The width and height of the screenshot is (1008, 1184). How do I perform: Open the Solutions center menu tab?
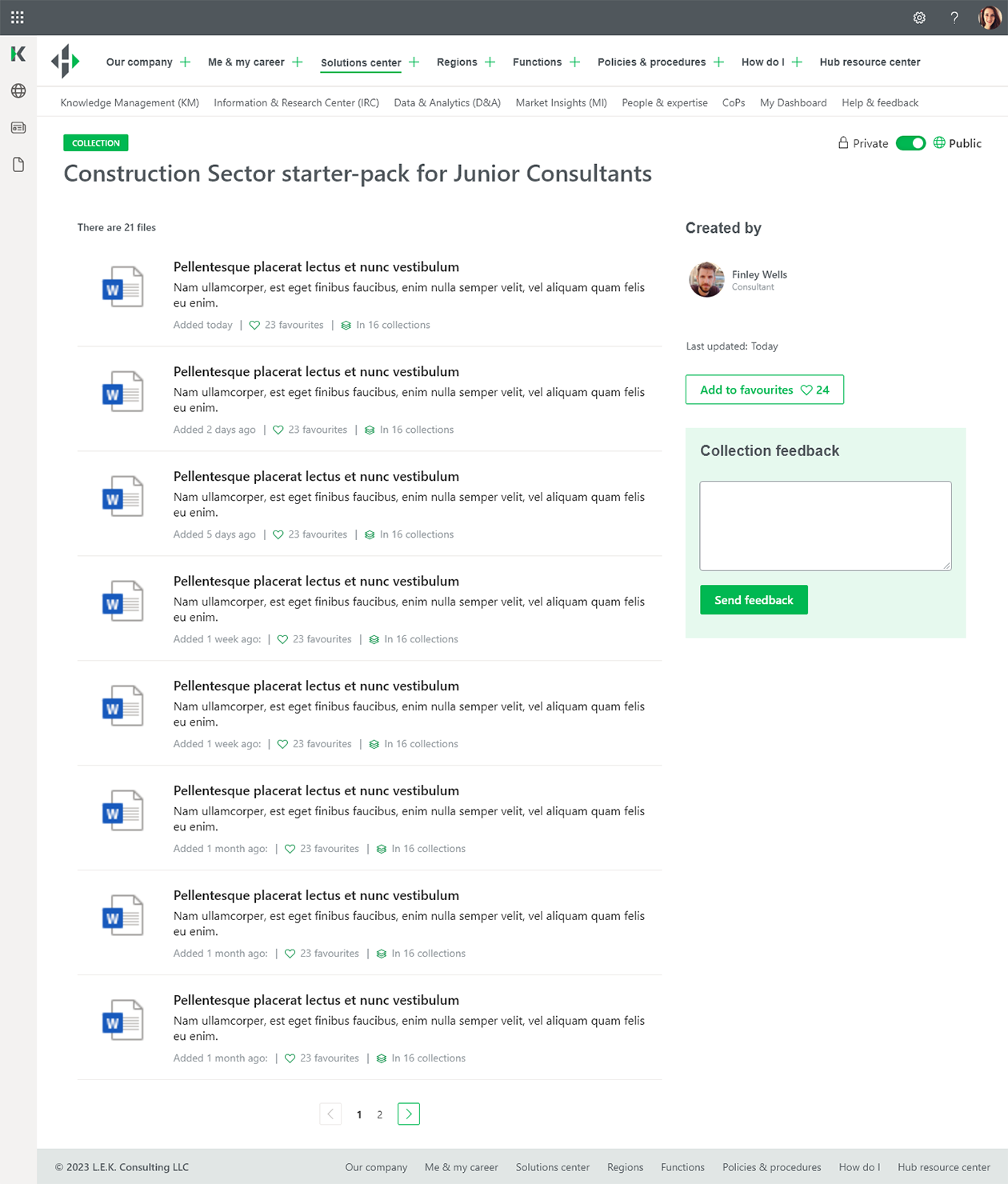361,62
